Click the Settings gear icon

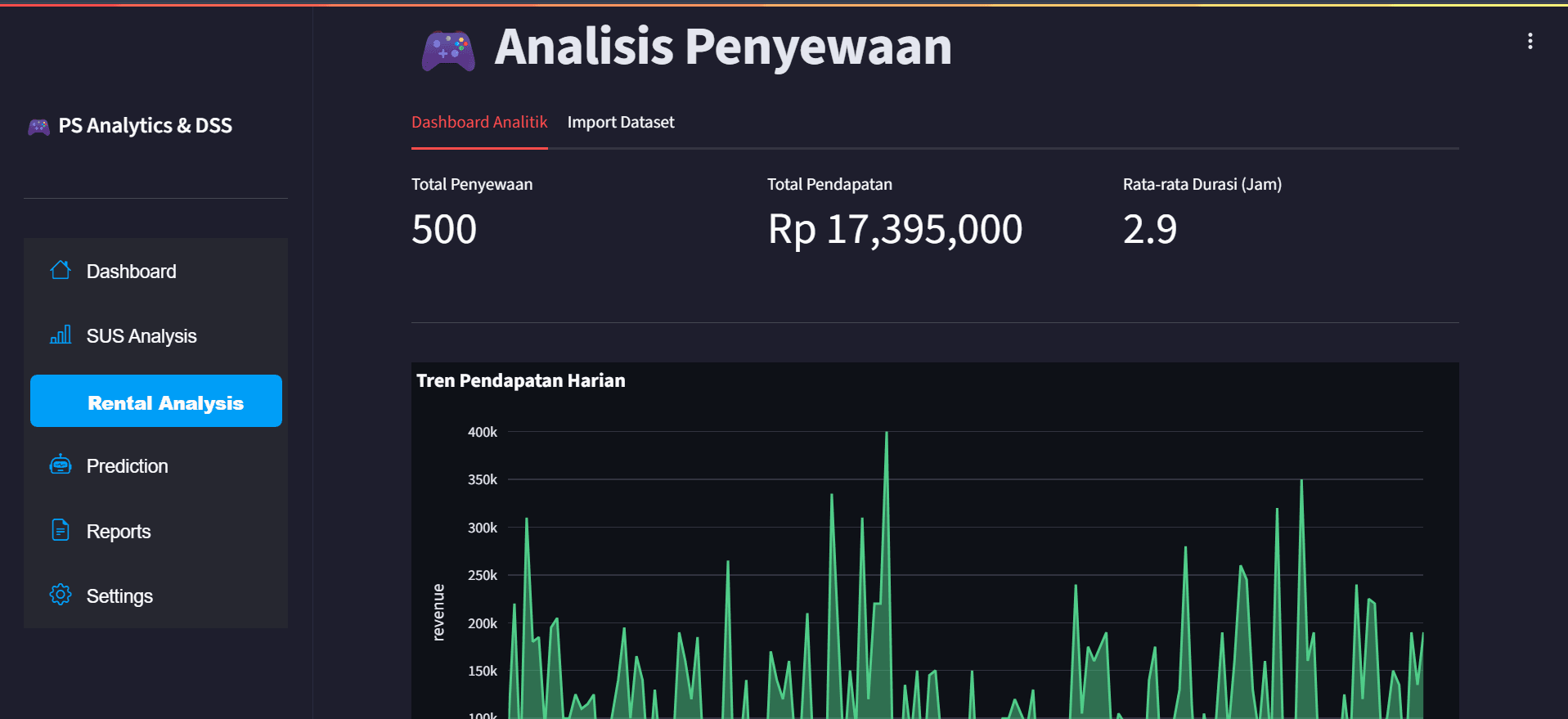[x=61, y=595]
